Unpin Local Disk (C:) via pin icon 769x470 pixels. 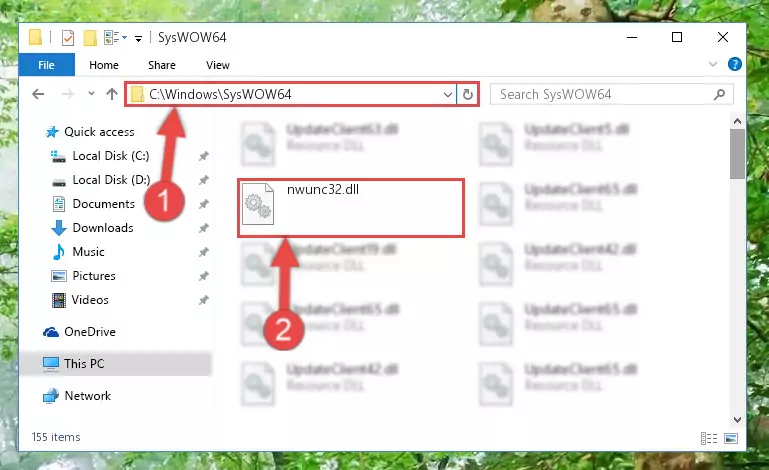click(204, 156)
